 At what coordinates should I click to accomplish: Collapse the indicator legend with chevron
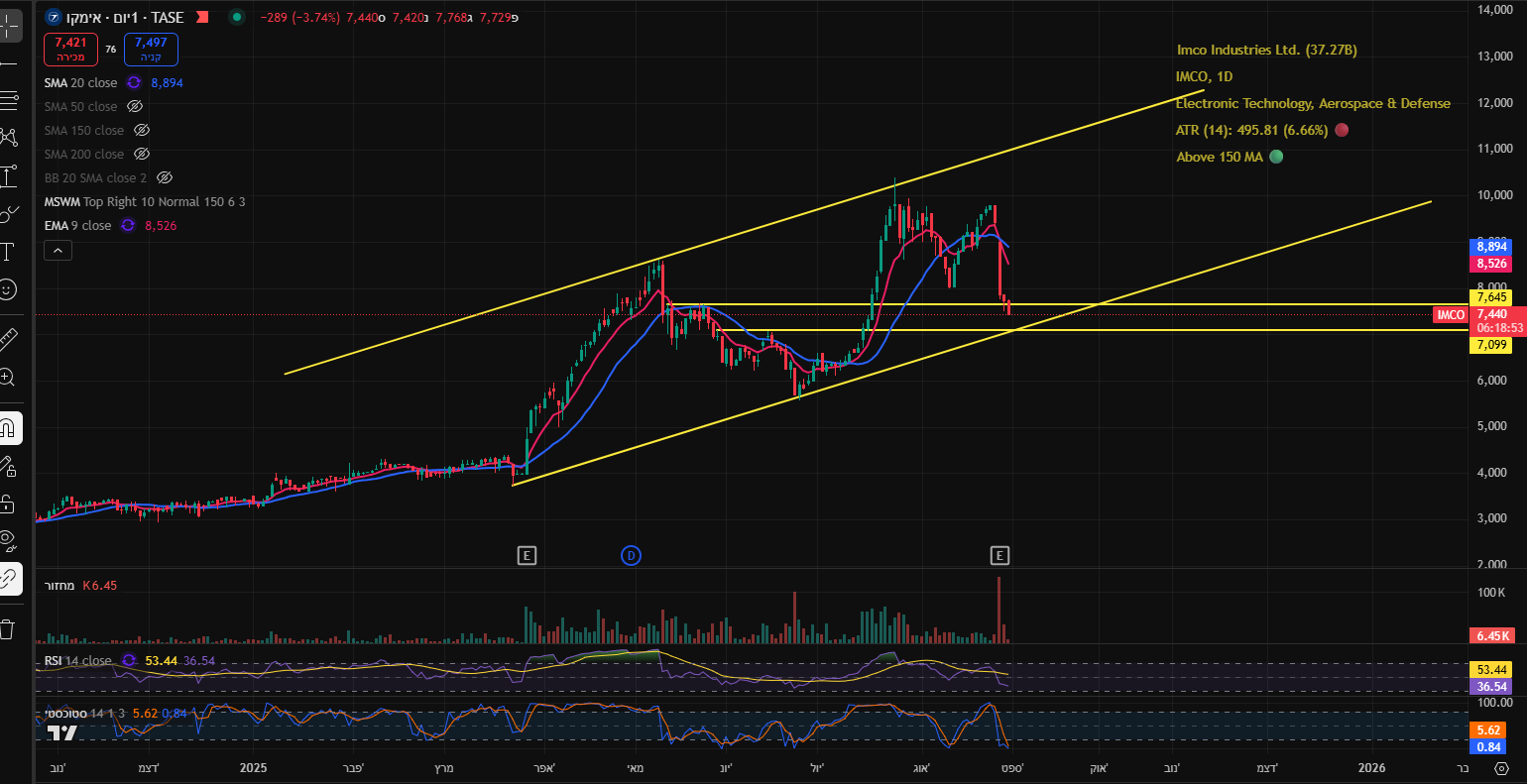[58, 251]
